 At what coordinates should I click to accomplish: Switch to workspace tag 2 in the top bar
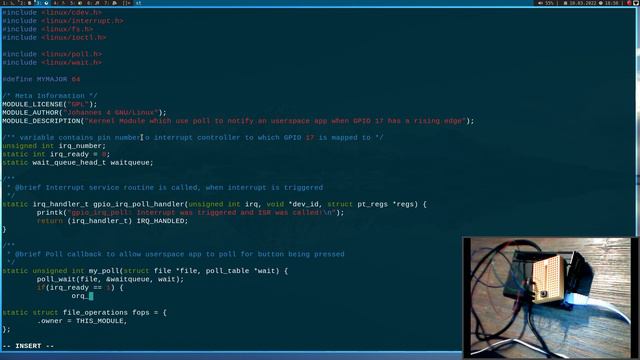25,3
